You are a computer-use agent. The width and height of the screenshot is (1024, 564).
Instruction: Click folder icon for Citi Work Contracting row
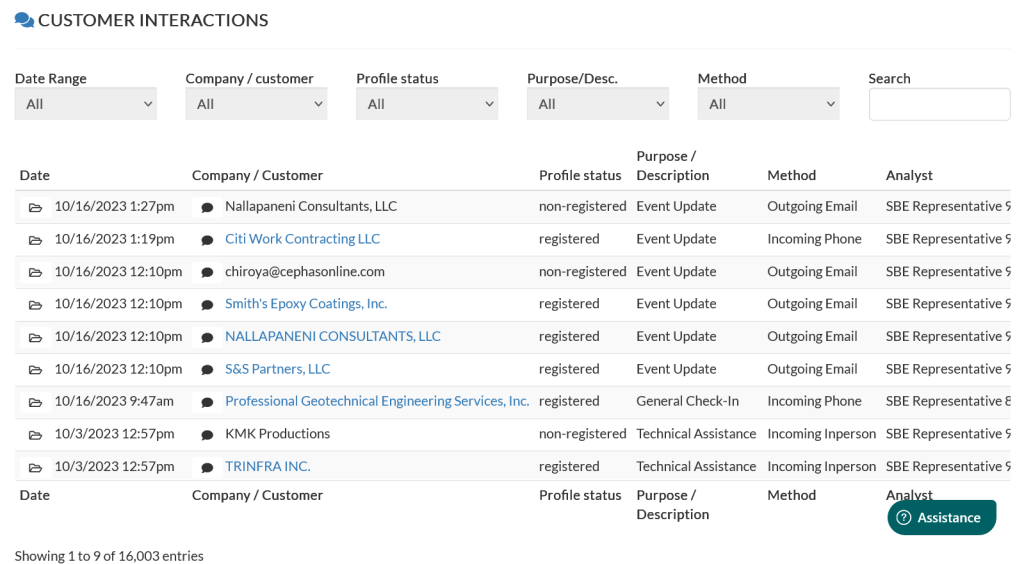click(35, 240)
